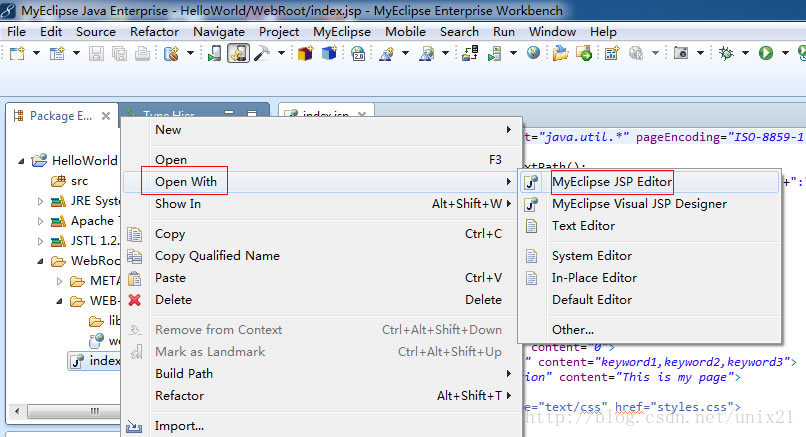
Task: Expand the JRE System Library node
Action: pos(40,202)
